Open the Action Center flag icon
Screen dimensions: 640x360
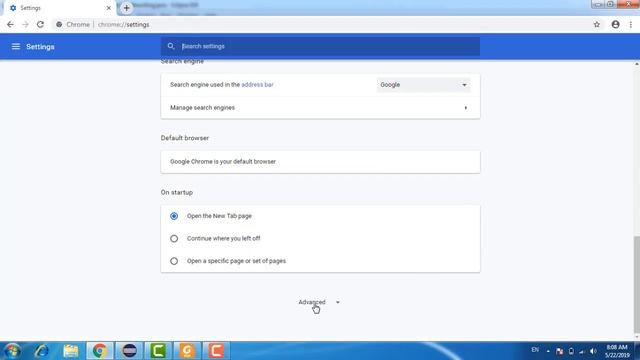coord(560,351)
